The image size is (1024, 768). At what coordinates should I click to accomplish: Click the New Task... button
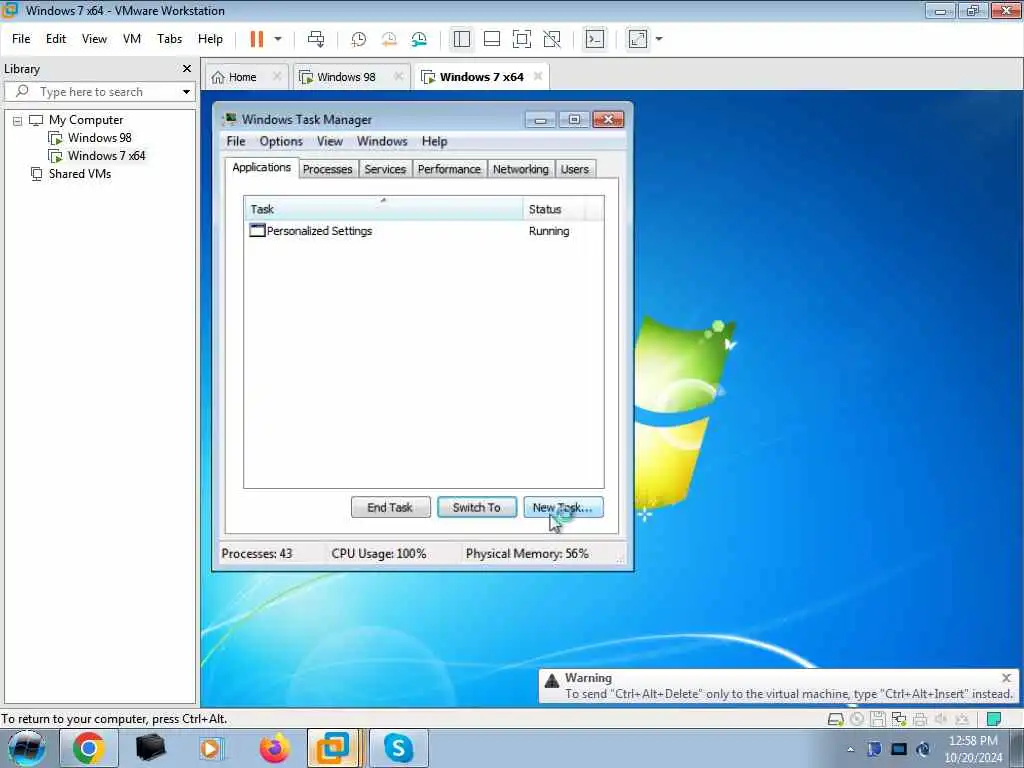pos(563,507)
